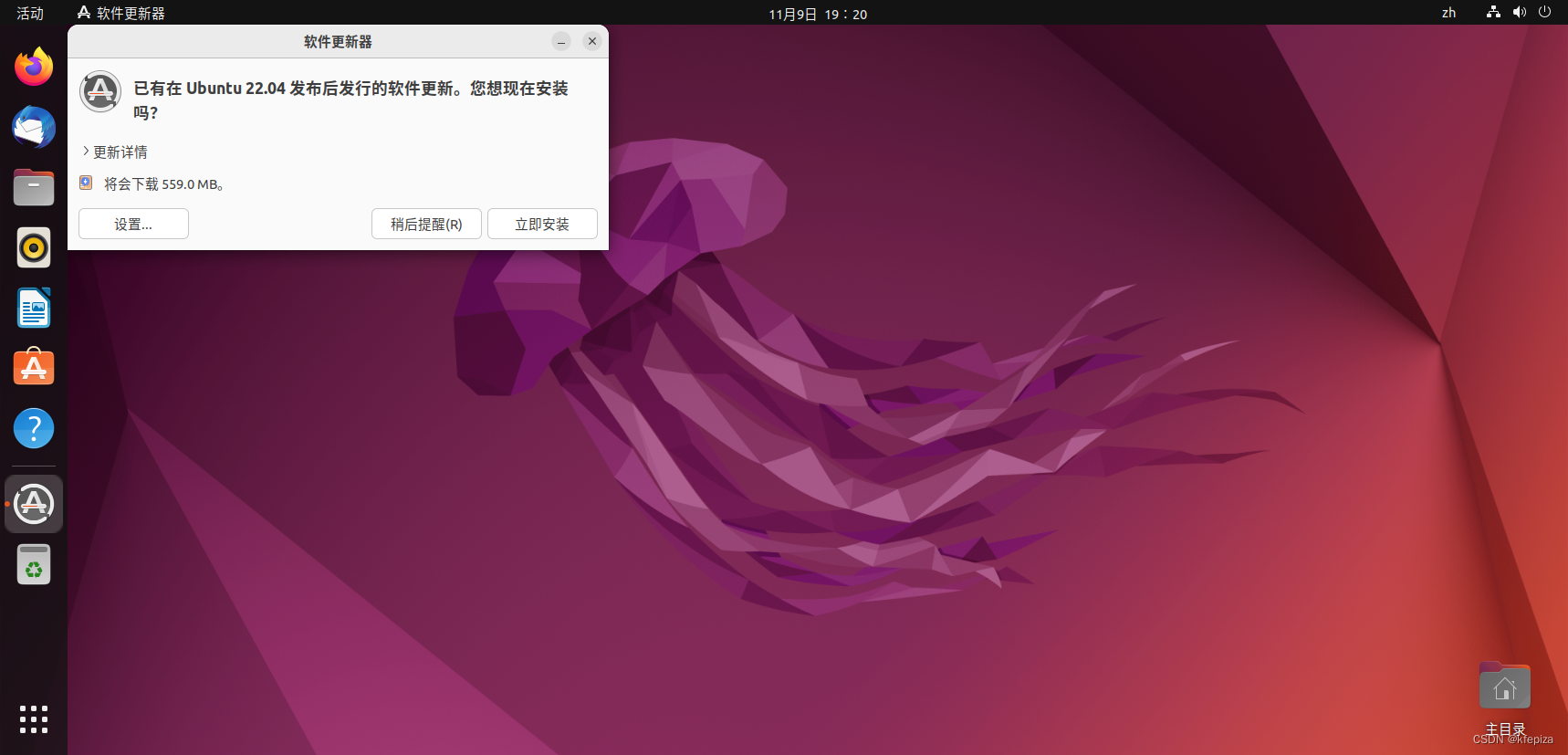The height and width of the screenshot is (755, 1568).
Task: Open Rhythmbox music player in dock
Action: (x=34, y=247)
